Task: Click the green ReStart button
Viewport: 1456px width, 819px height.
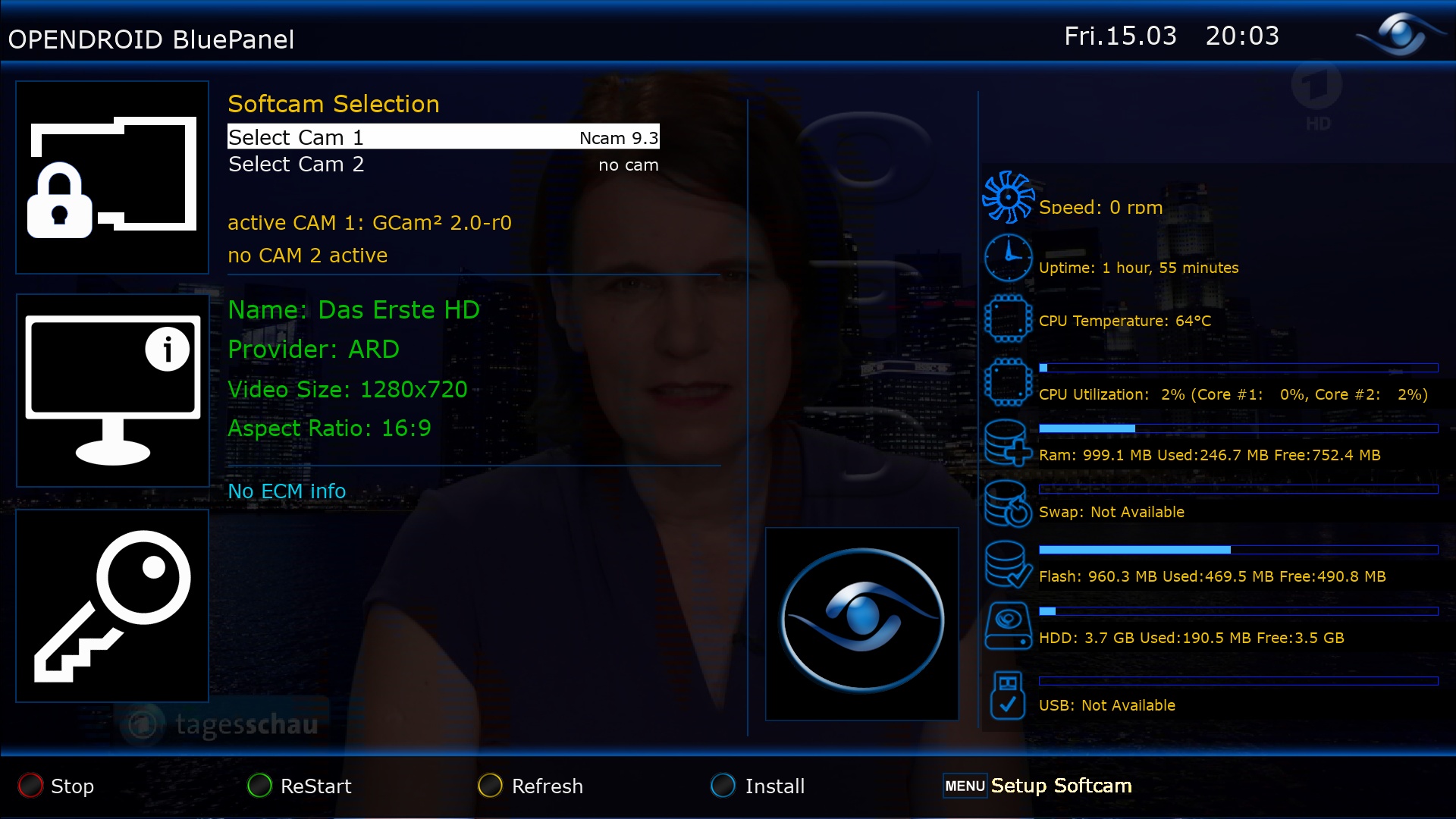Action: (300, 786)
